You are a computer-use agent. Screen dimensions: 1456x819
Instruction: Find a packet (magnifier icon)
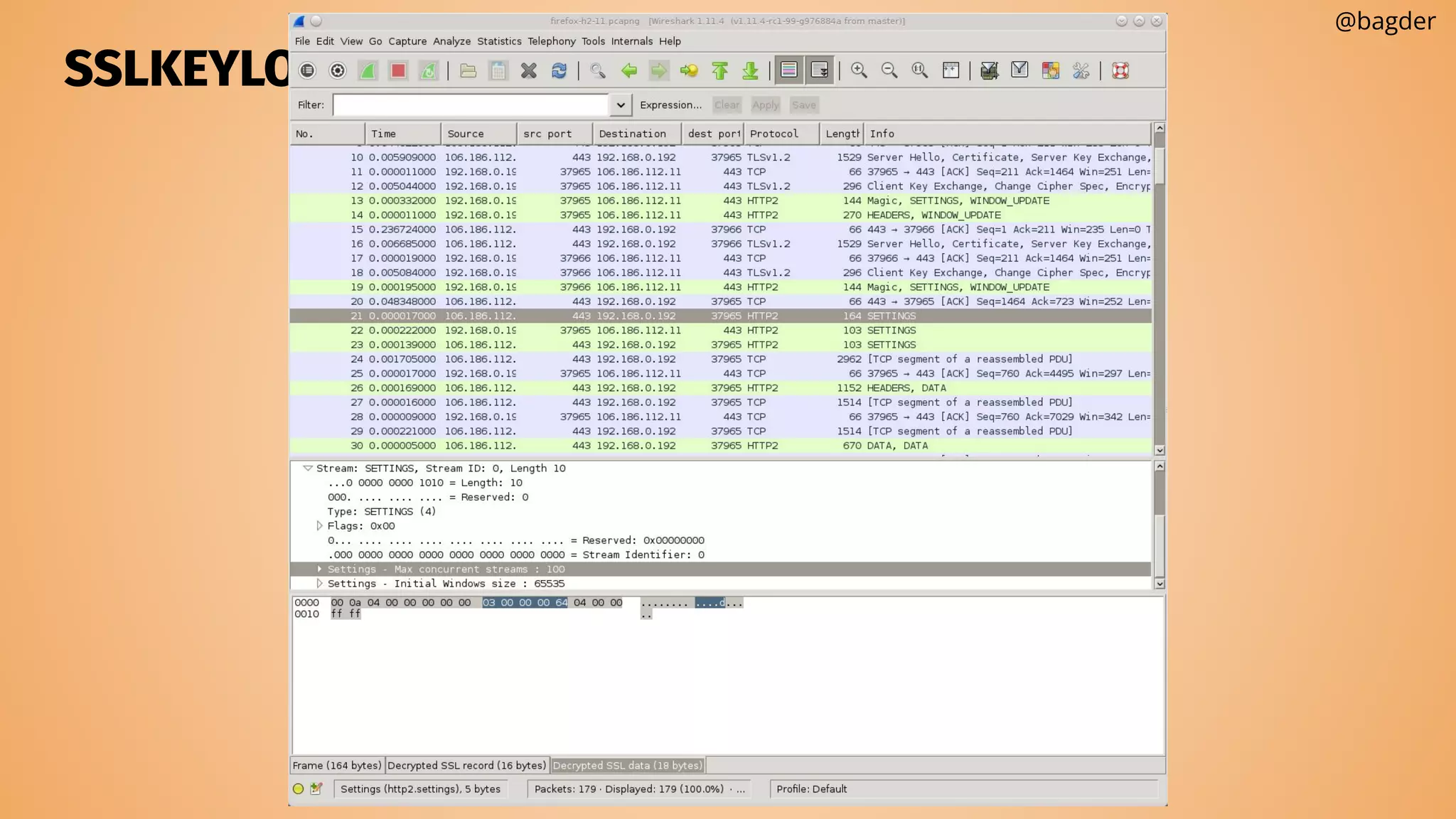598,70
